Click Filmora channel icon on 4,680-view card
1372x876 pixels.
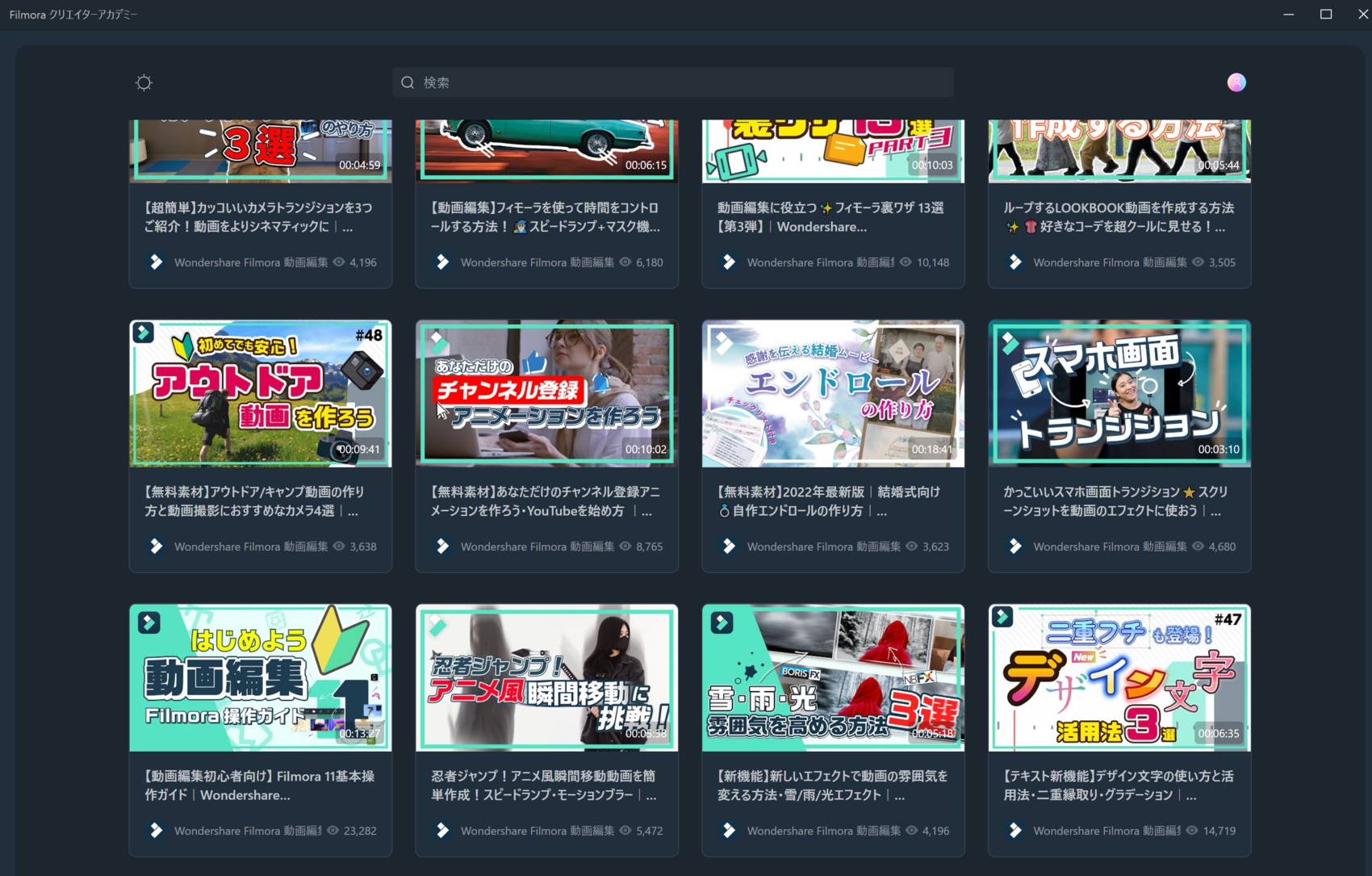[1016, 546]
